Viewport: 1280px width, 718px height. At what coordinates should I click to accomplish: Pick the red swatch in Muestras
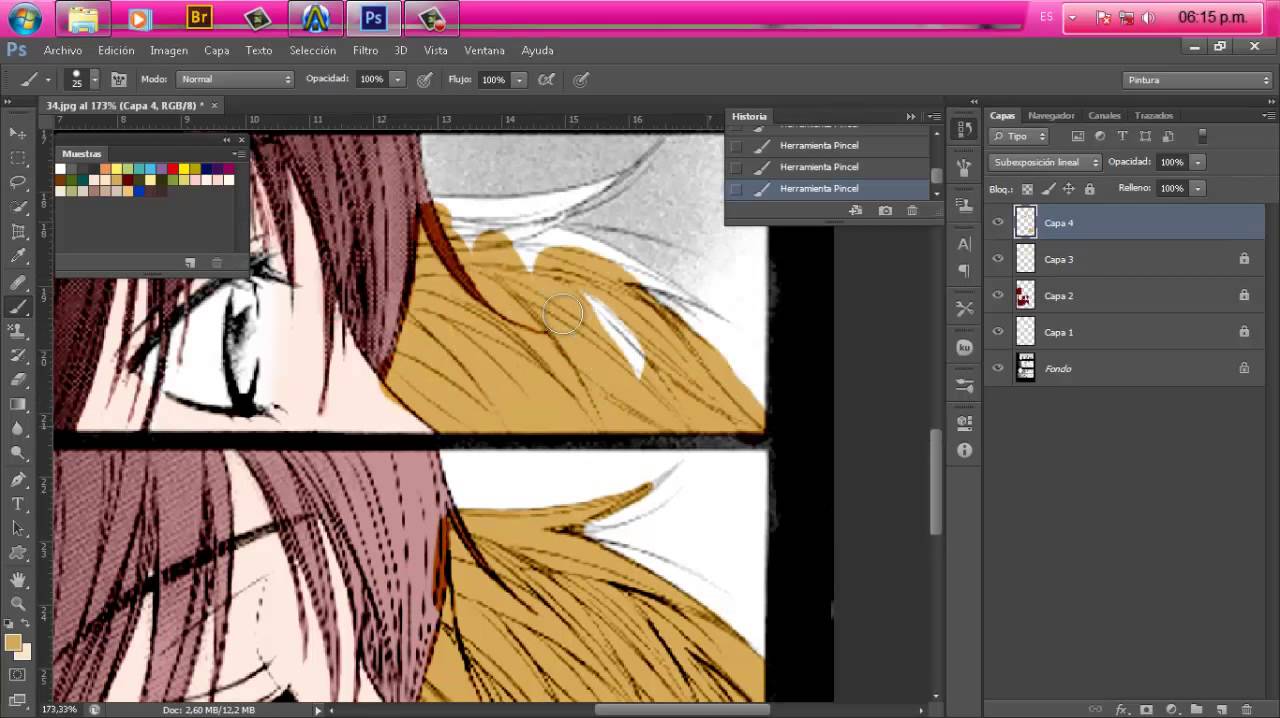coord(173,169)
